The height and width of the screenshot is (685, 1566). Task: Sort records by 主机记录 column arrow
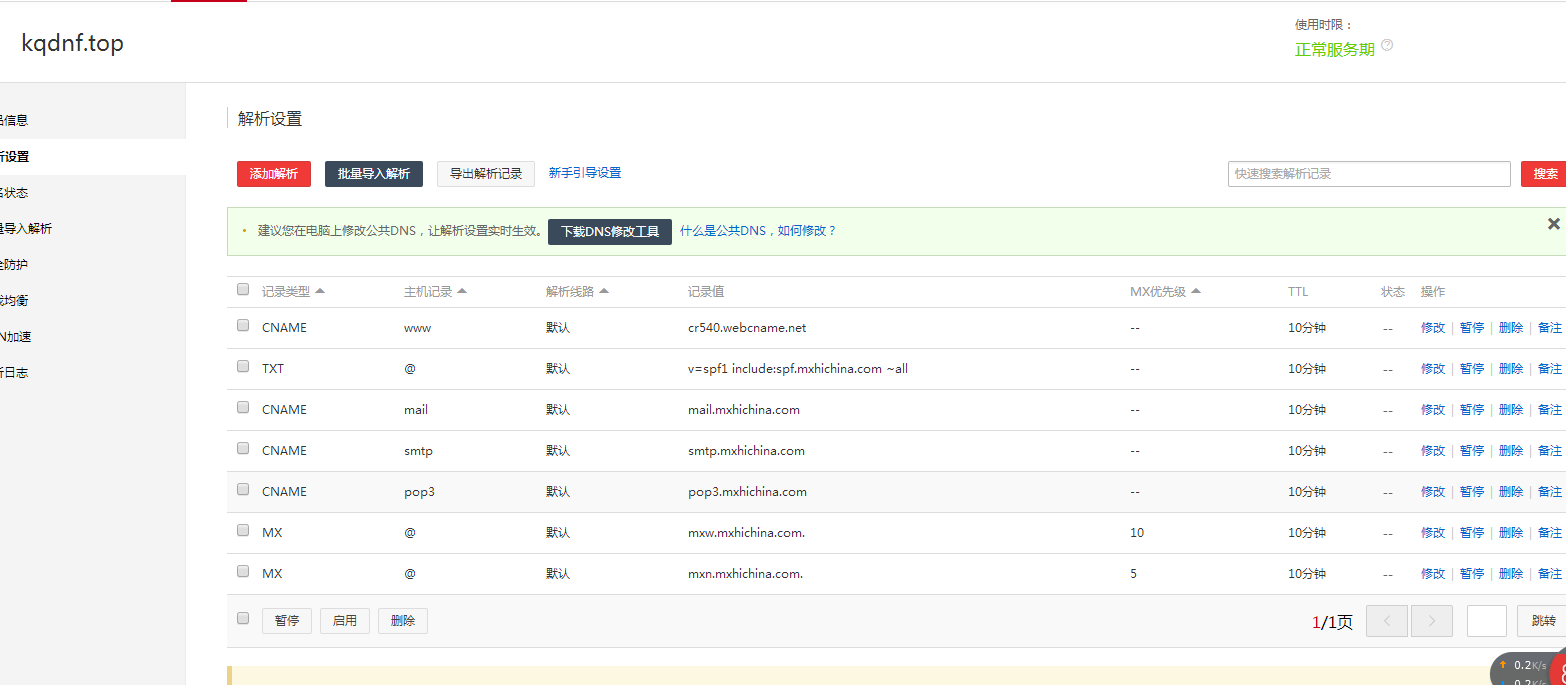click(x=460, y=289)
